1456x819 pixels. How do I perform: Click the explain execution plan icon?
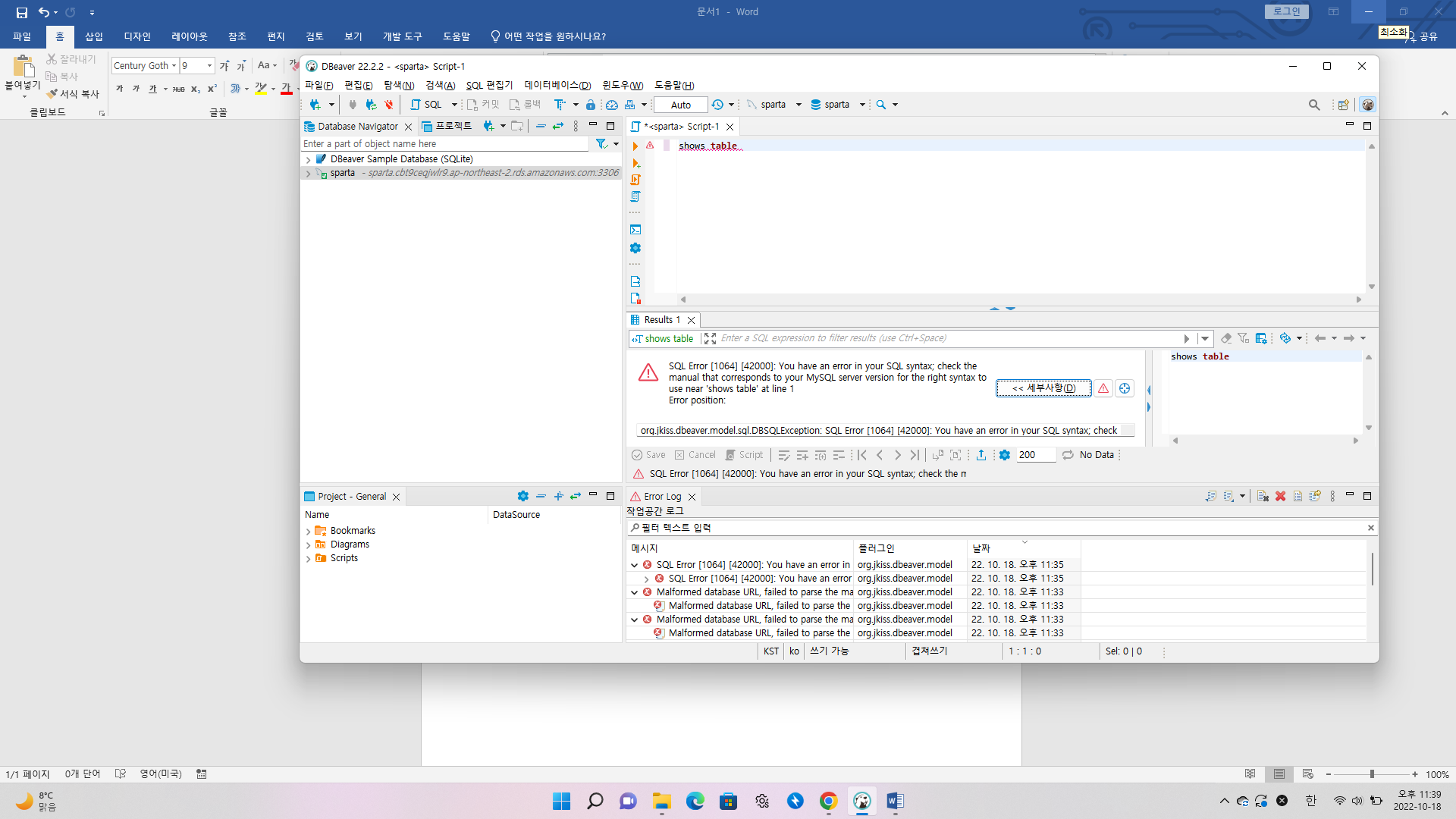coord(635,196)
